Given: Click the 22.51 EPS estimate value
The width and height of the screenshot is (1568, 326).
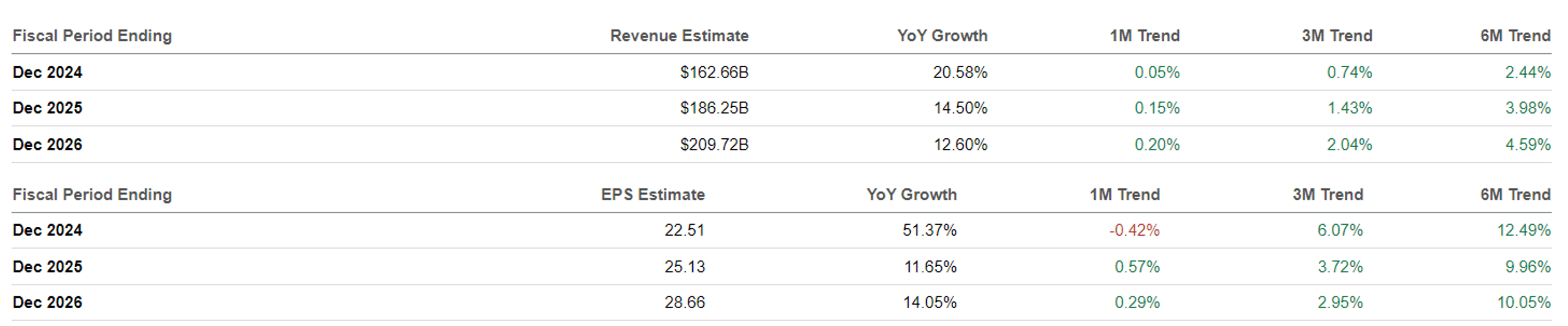Looking at the screenshot, I should coord(684,231).
